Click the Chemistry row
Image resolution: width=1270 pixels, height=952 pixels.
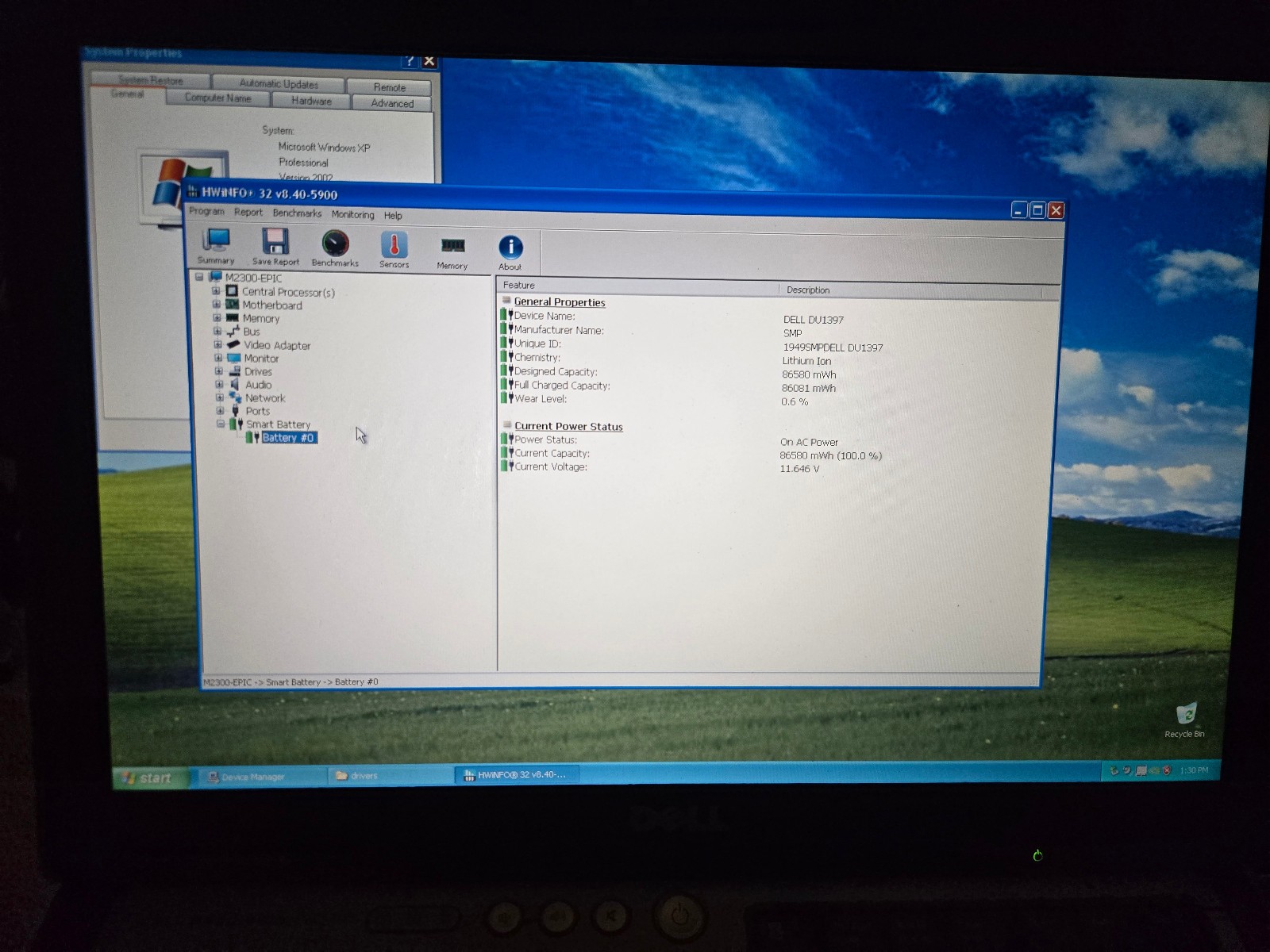[776, 359]
